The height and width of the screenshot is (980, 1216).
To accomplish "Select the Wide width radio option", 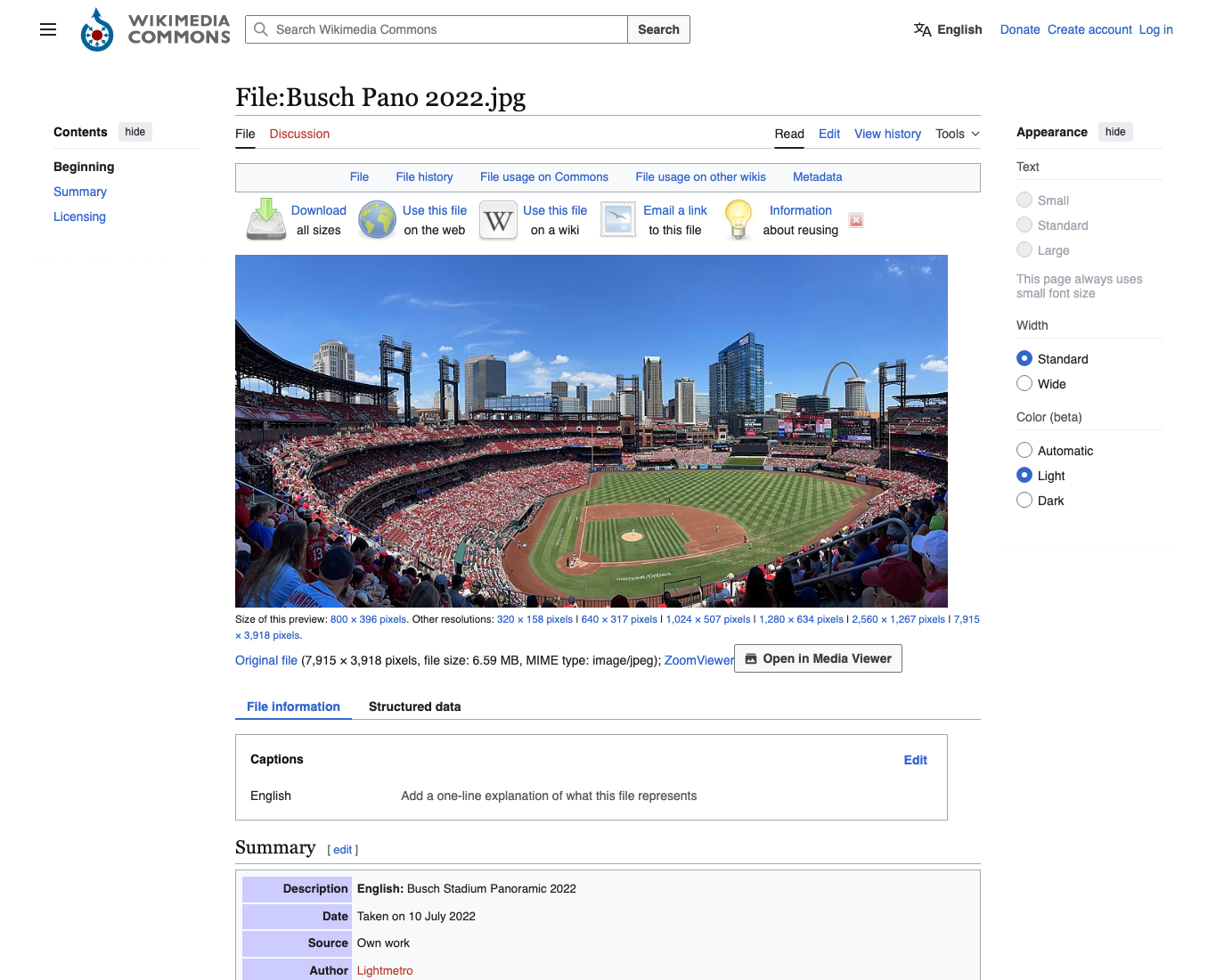I will pos(1024,383).
